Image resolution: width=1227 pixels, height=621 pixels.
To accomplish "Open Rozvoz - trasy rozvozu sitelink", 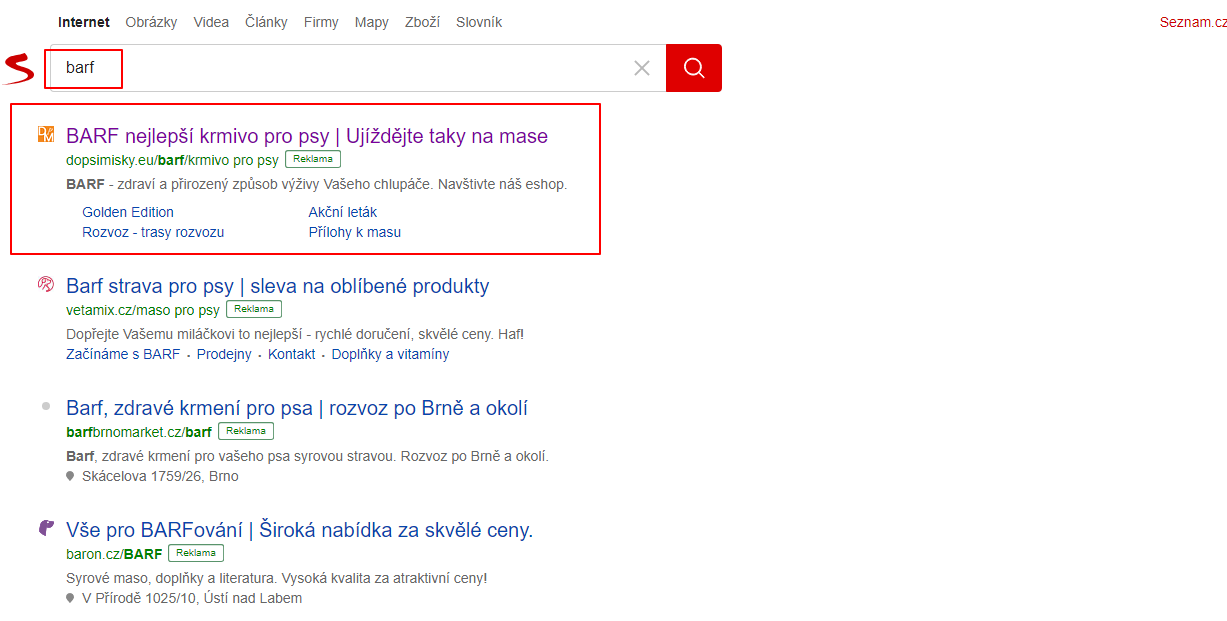I will coord(153,232).
